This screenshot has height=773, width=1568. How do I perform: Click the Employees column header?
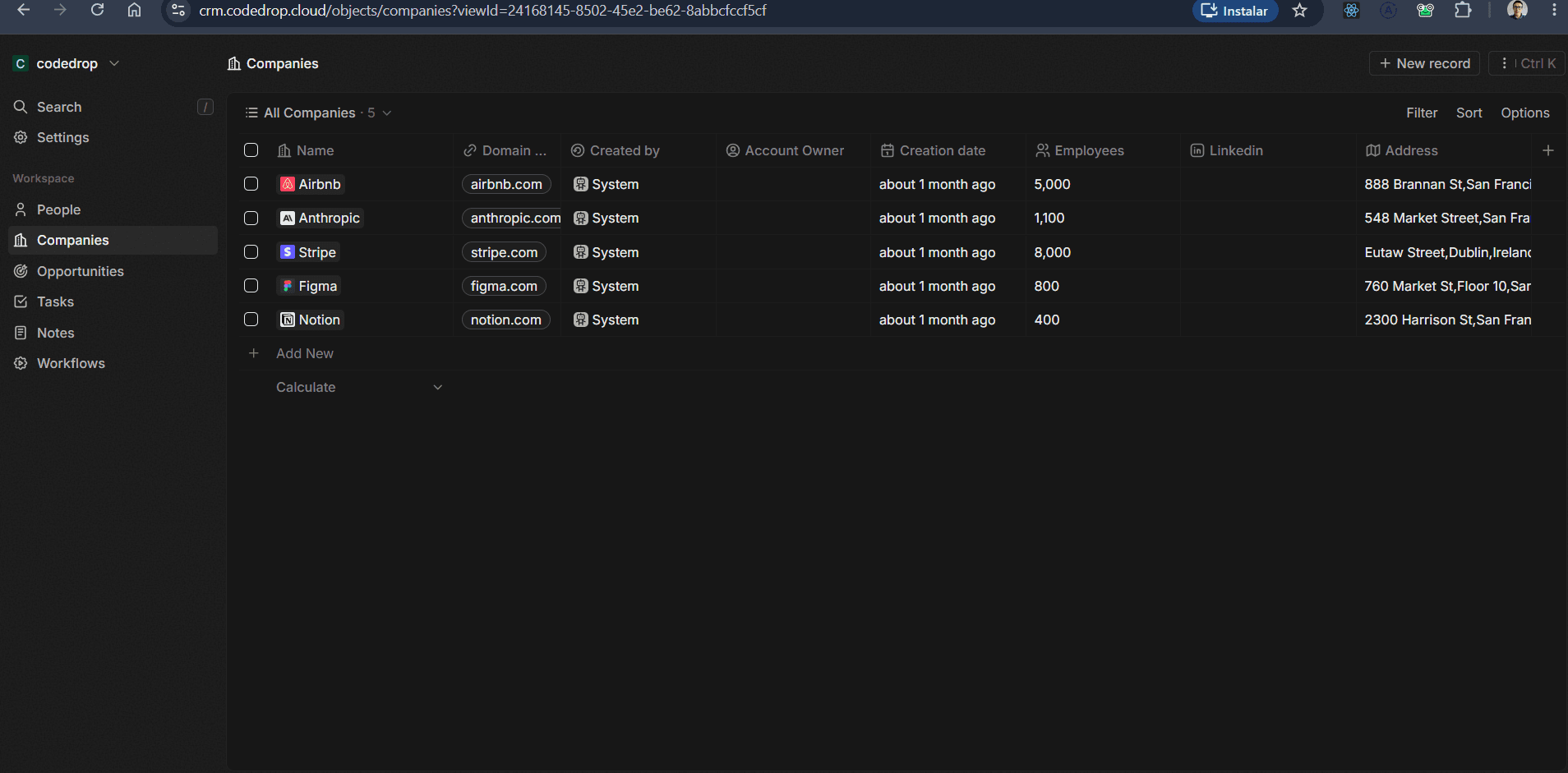[1103, 150]
